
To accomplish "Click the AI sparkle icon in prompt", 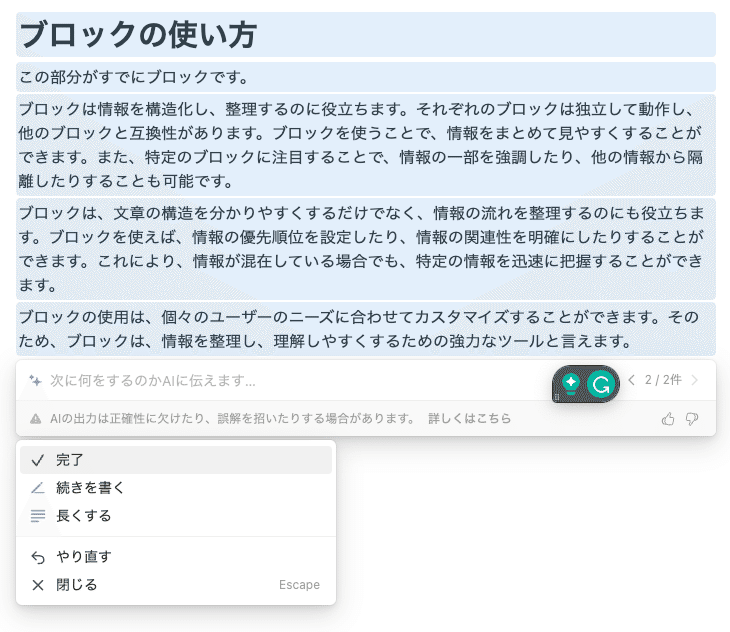I will coord(35,381).
